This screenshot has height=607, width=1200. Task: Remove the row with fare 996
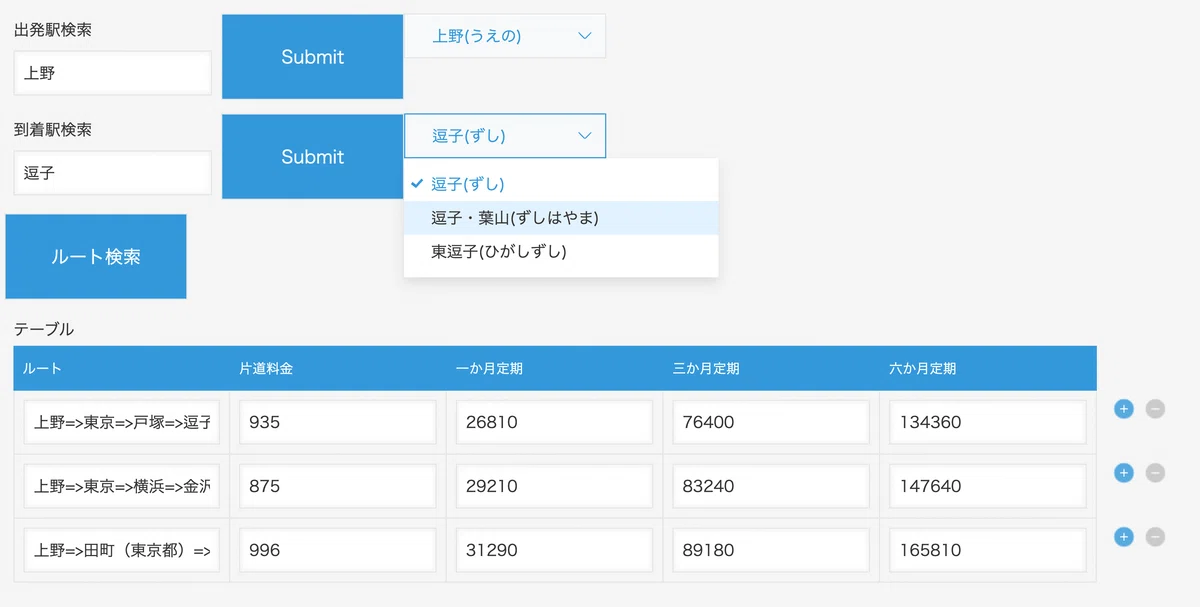coord(1155,537)
